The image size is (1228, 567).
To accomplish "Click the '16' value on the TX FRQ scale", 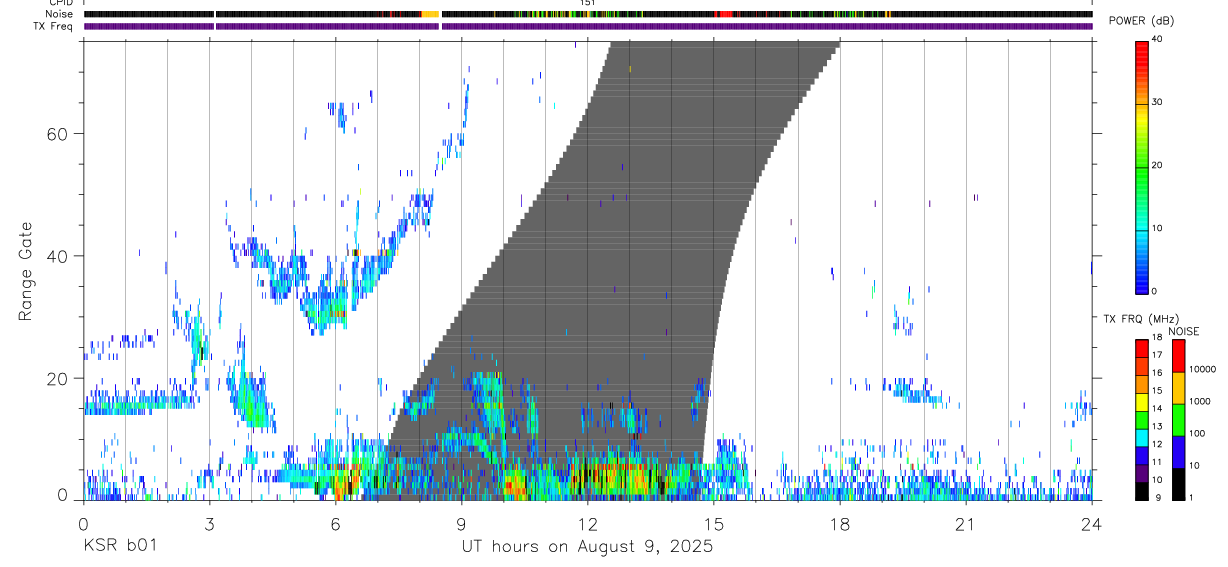I will [1155, 373].
